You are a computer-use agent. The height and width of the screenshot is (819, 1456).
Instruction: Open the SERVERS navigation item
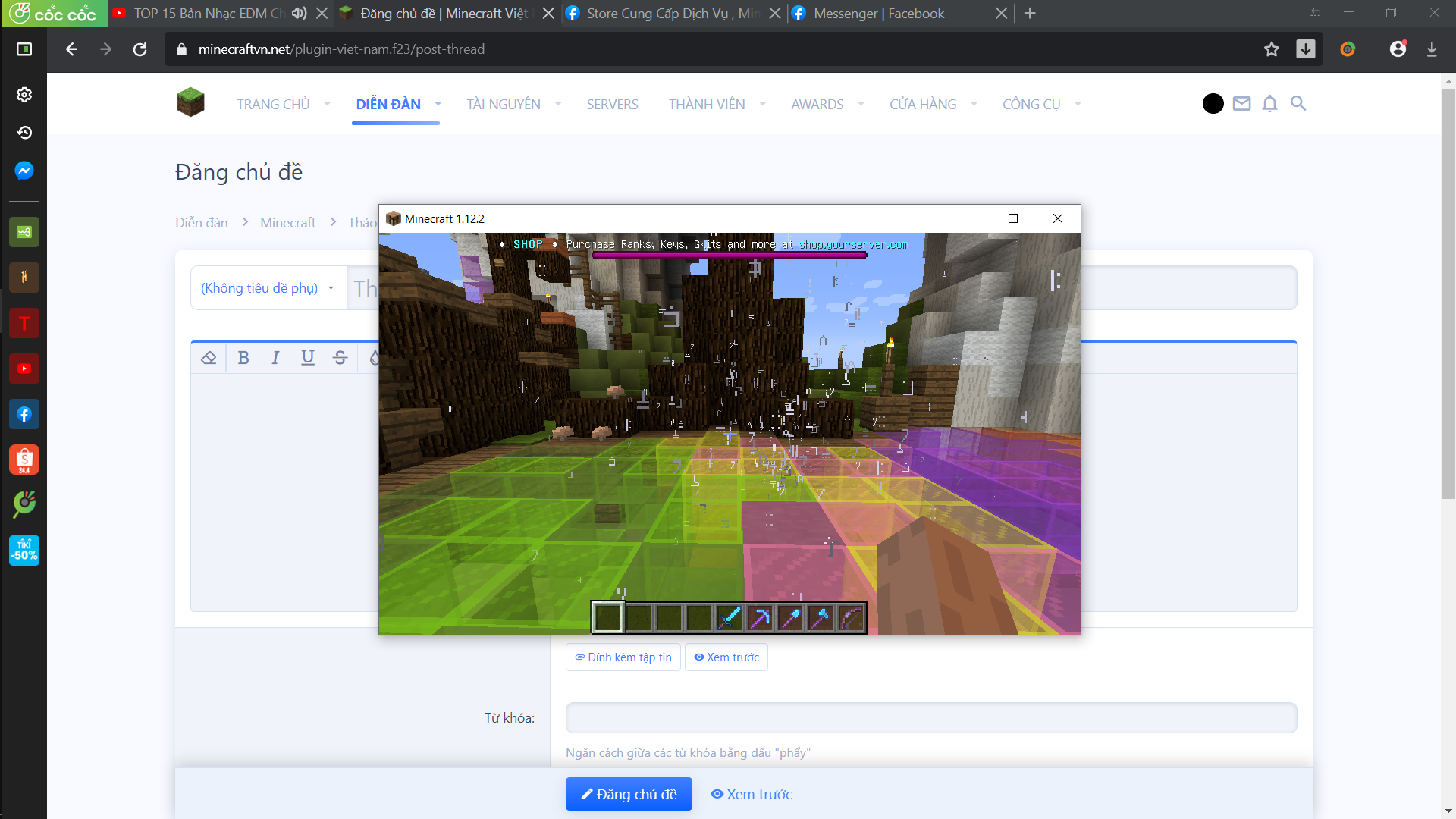coord(612,105)
